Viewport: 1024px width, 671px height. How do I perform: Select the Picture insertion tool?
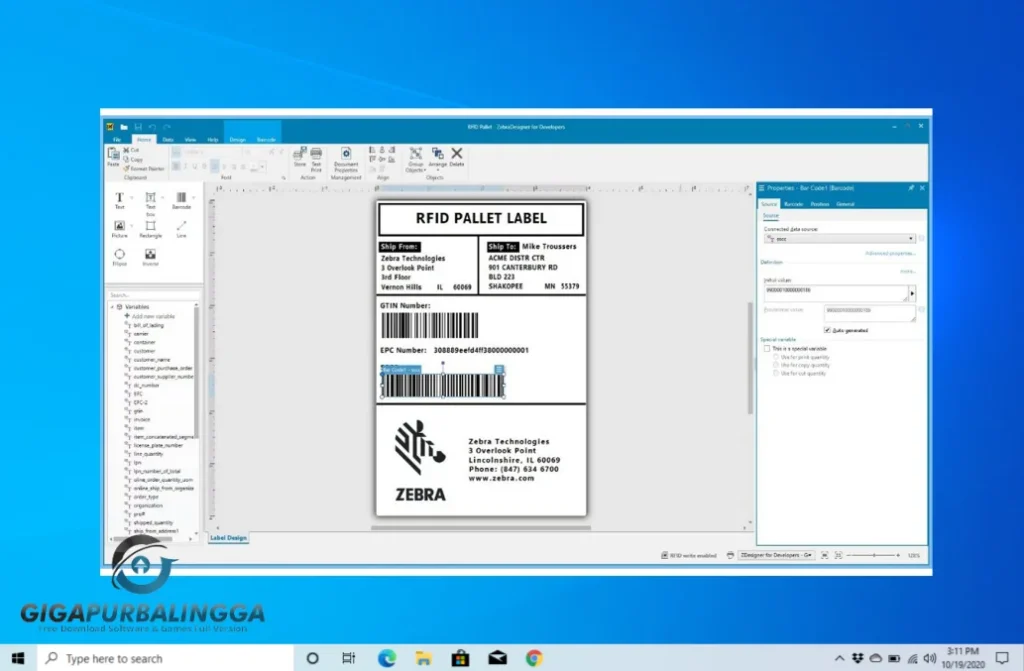(120, 229)
